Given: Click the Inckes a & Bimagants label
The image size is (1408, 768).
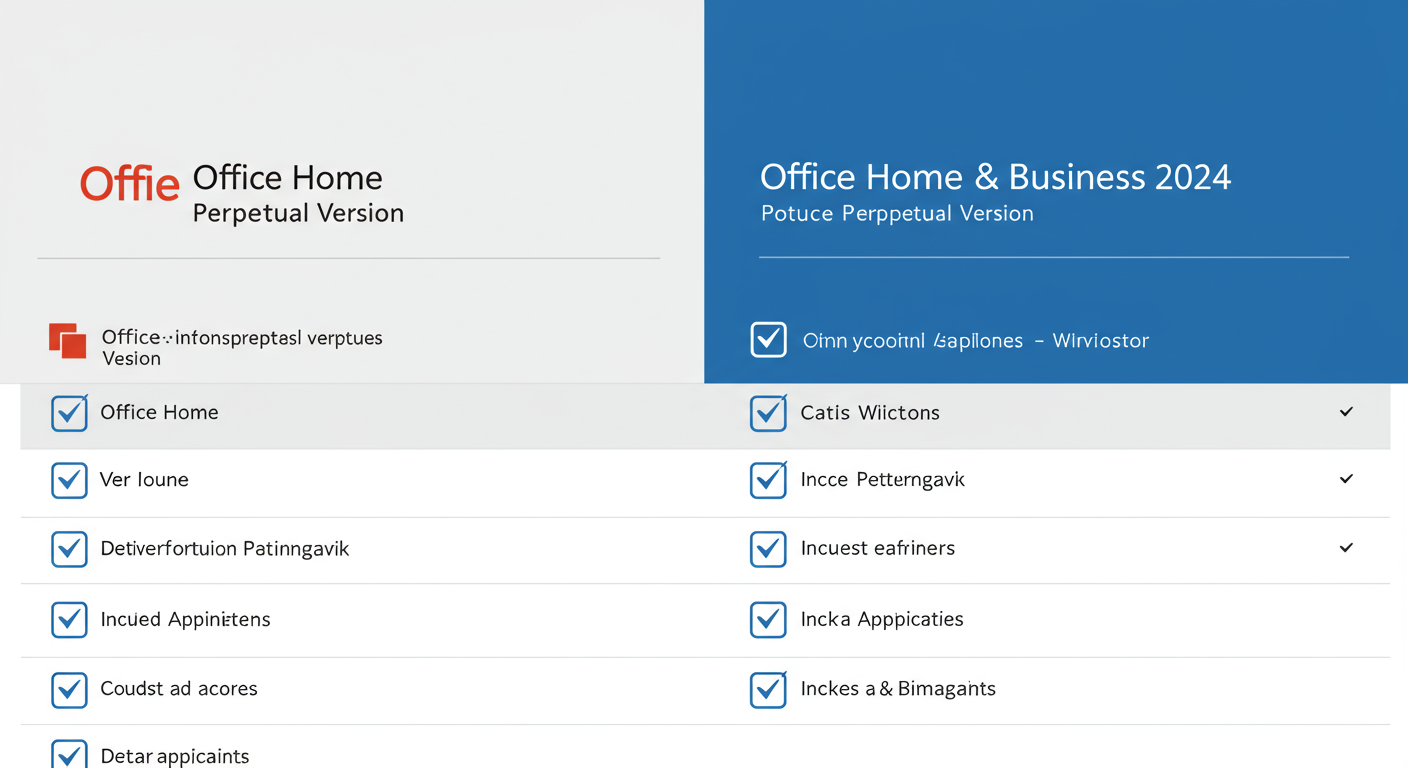Looking at the screenshot, I should click(x=898, y=689).
